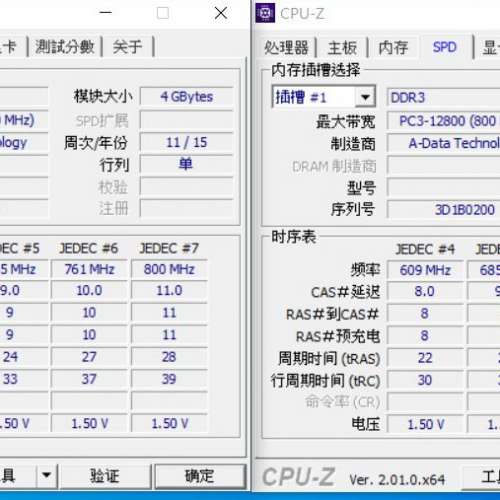This screenshot has height=500, width=500.
Task: Click the JEDEC #6 tRAS value 27
Action: point(89,357)
